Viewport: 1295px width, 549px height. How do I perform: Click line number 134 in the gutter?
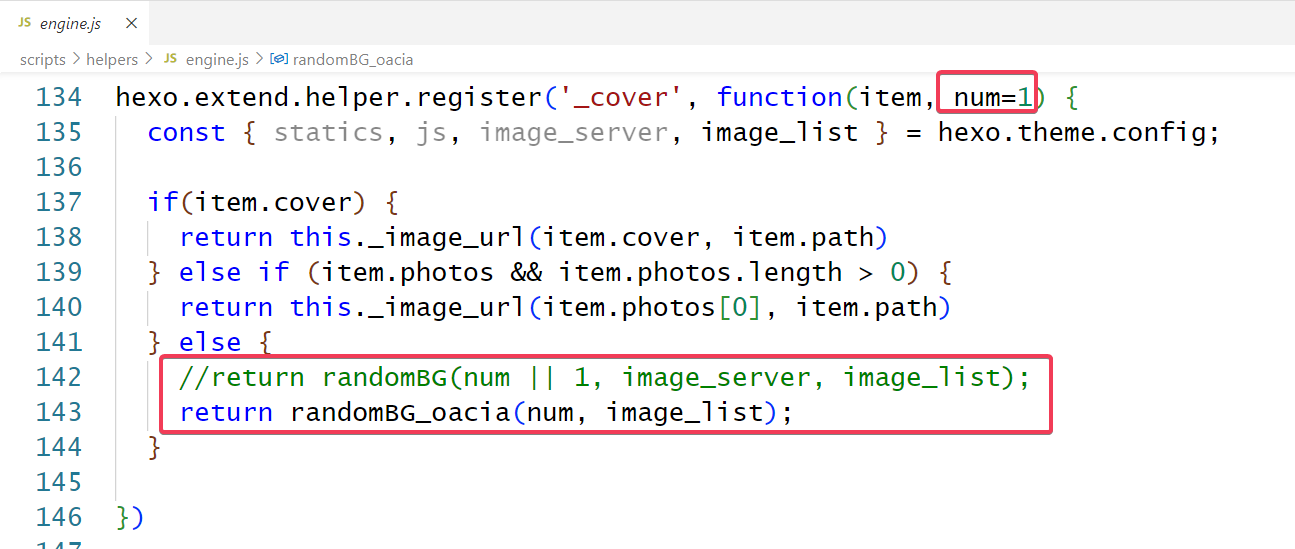click(58, 98)
